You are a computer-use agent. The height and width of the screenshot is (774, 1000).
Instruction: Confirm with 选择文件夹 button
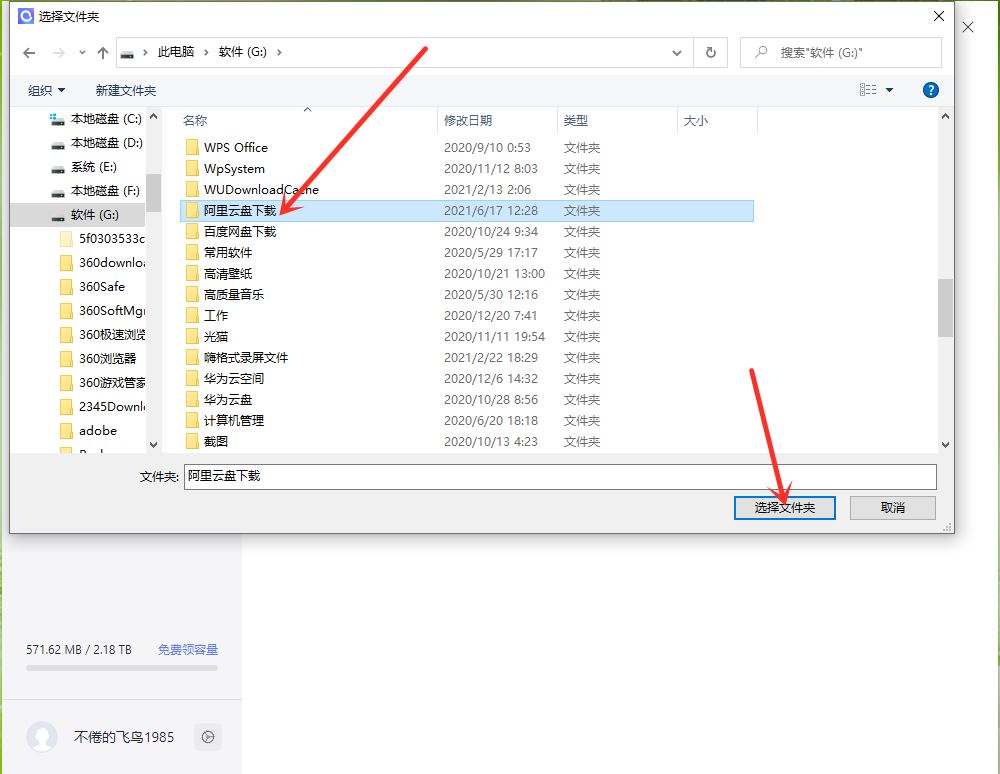(784, 508)
